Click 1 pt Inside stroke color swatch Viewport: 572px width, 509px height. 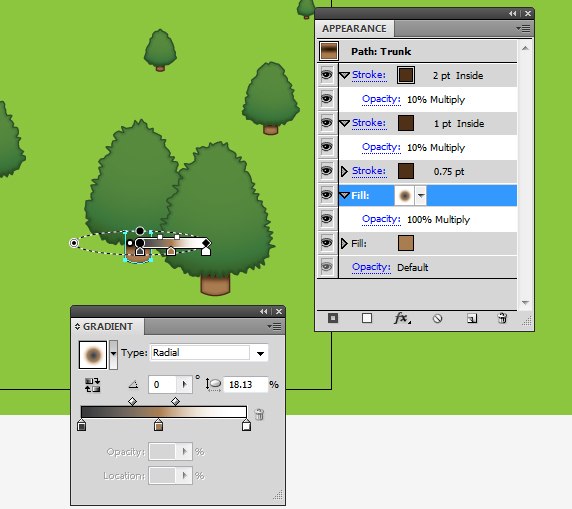(406, 123)
